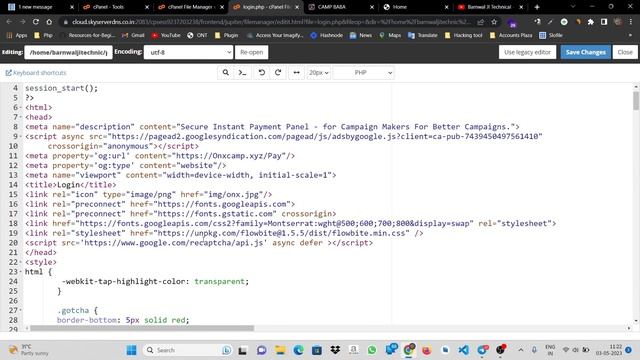640x360 pixels.
Task: Switch to the cPanel - Tools tab
Action: pos(115,7)
